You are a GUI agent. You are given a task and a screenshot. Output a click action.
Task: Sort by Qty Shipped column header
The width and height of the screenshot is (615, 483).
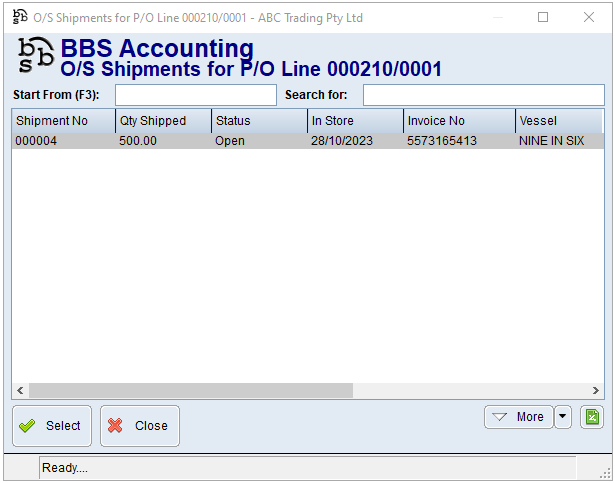click(162, 121)
